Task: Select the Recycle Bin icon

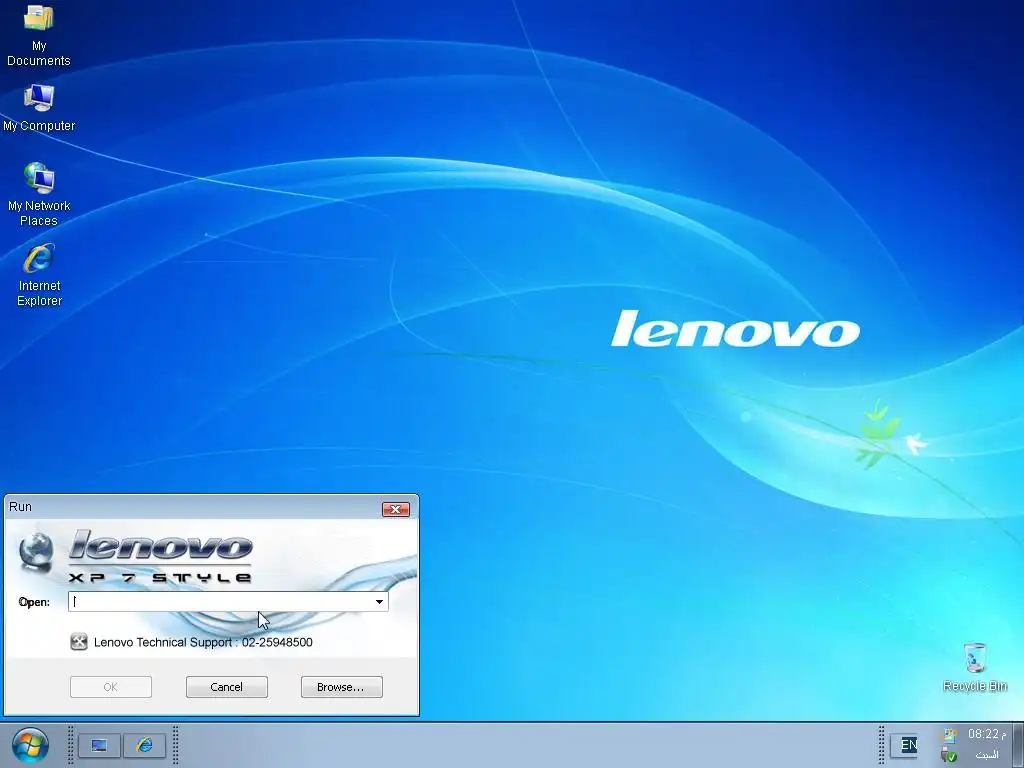Action: point(975,667)
